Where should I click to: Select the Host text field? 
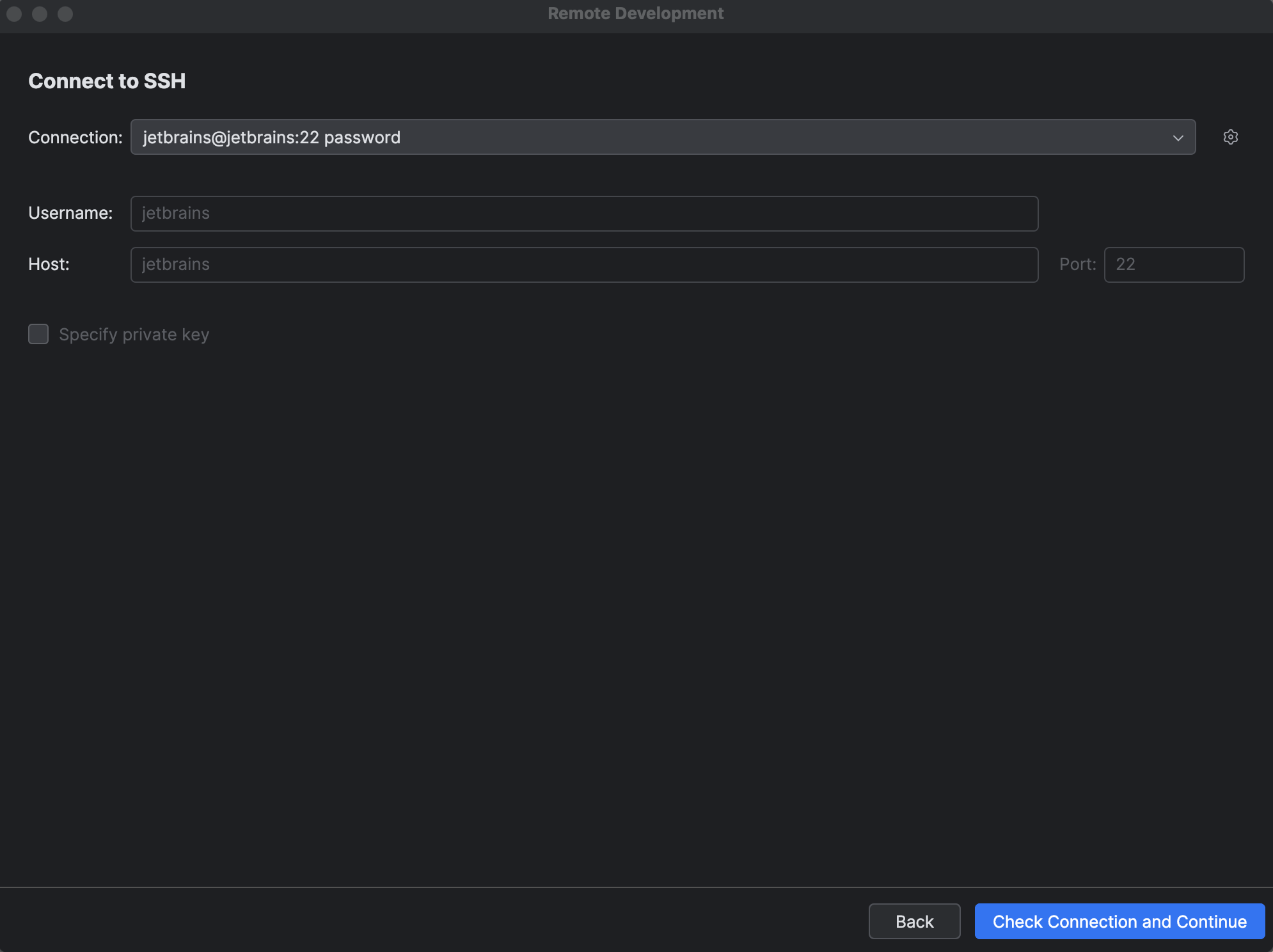point(576,264)
